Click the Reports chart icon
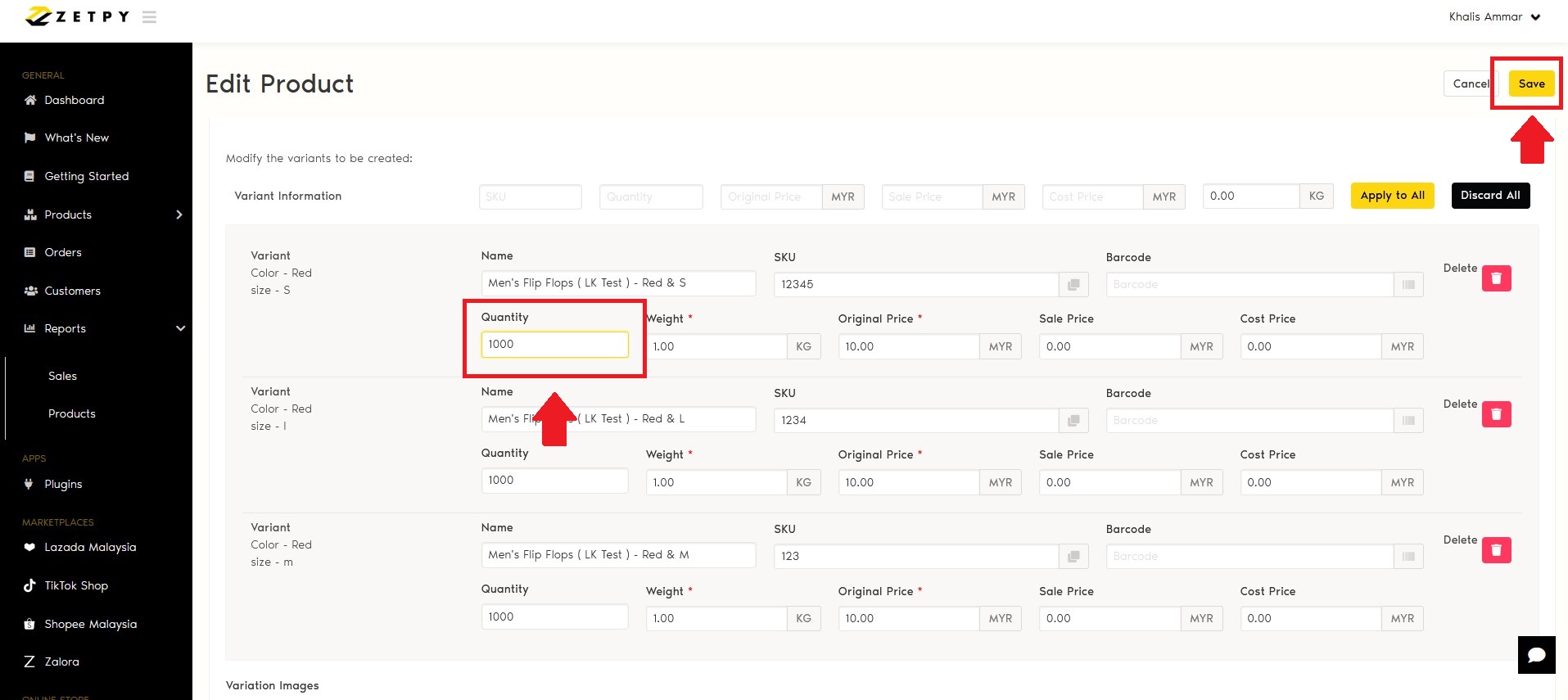1568x700 pixels. click(29, 328)
